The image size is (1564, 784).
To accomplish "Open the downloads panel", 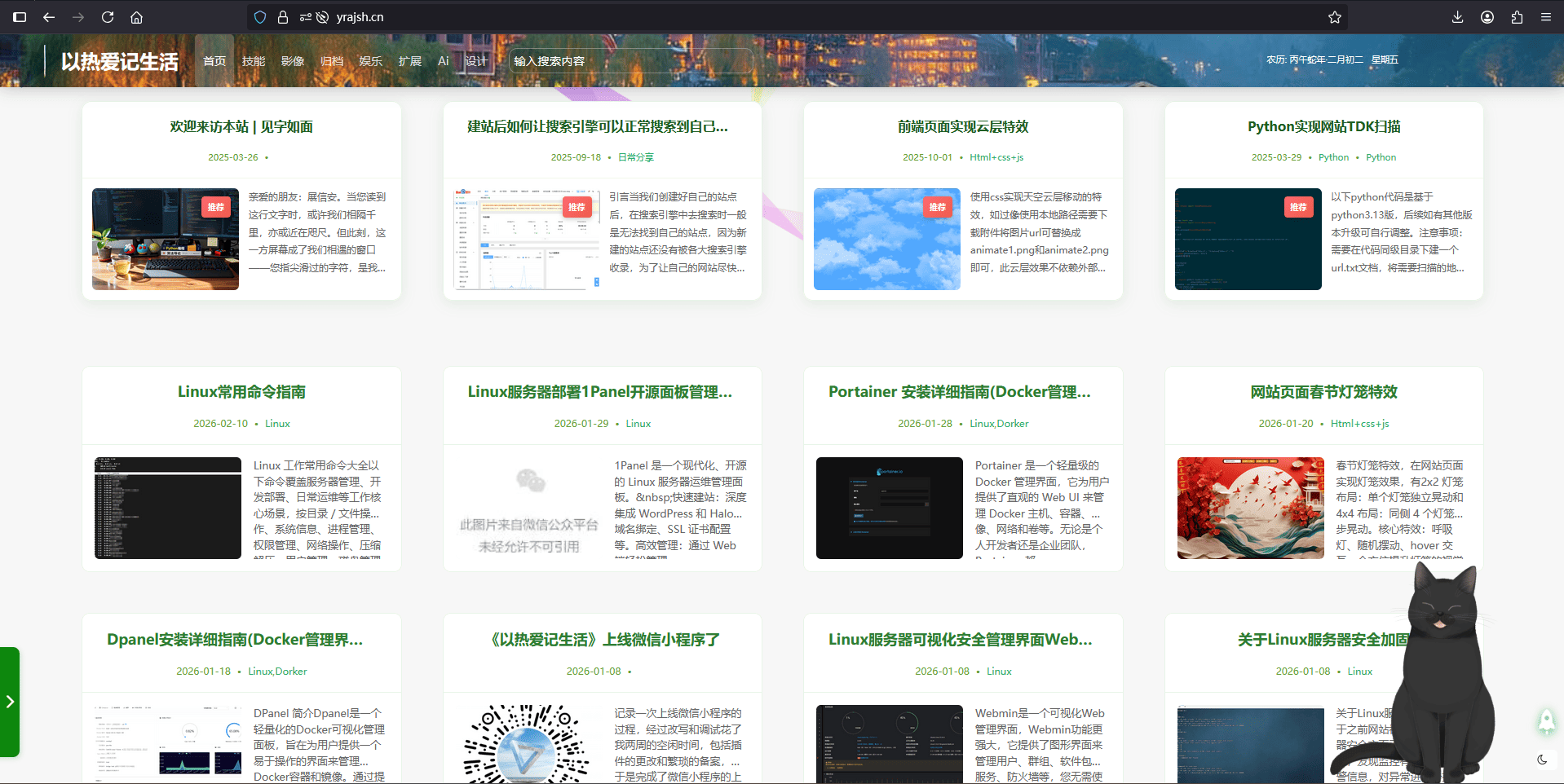I will point(1456,16).
